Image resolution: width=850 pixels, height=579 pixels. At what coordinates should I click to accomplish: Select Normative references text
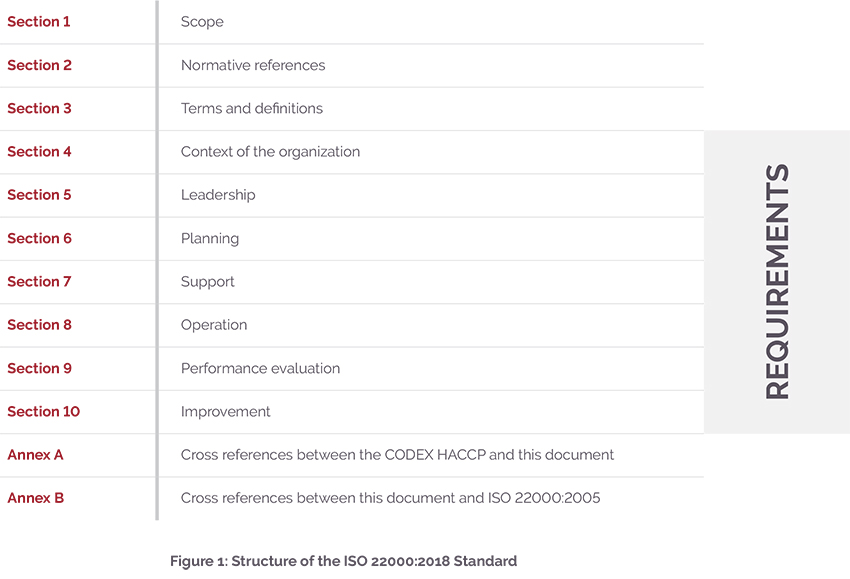(253, 65)
